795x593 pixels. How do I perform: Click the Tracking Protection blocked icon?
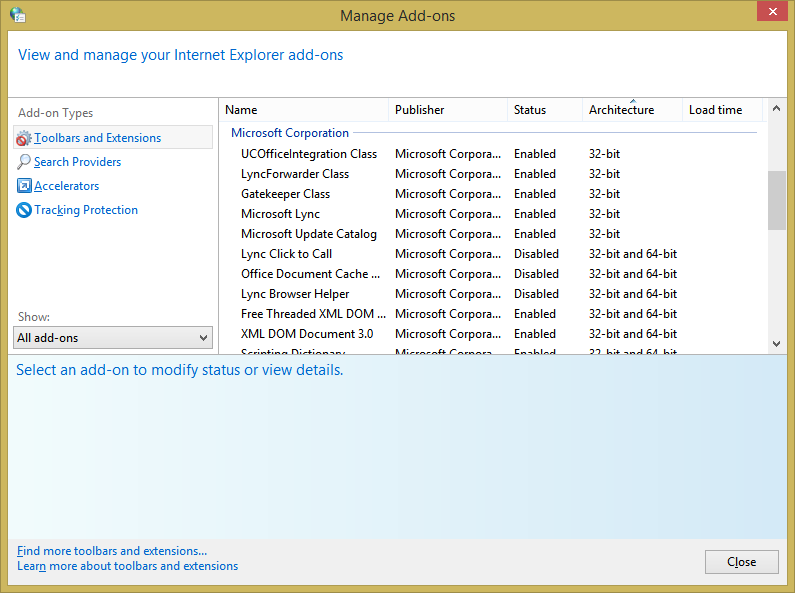[x=24, y=210]
